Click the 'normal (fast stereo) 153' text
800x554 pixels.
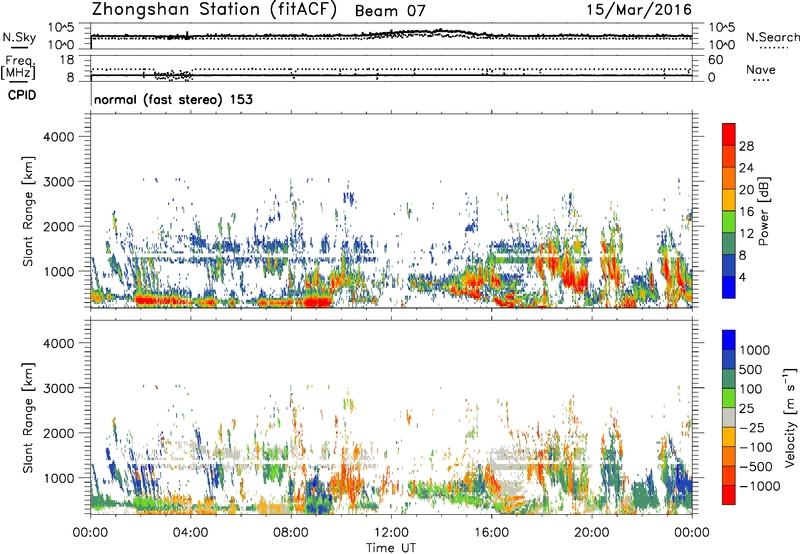[173, 99]
